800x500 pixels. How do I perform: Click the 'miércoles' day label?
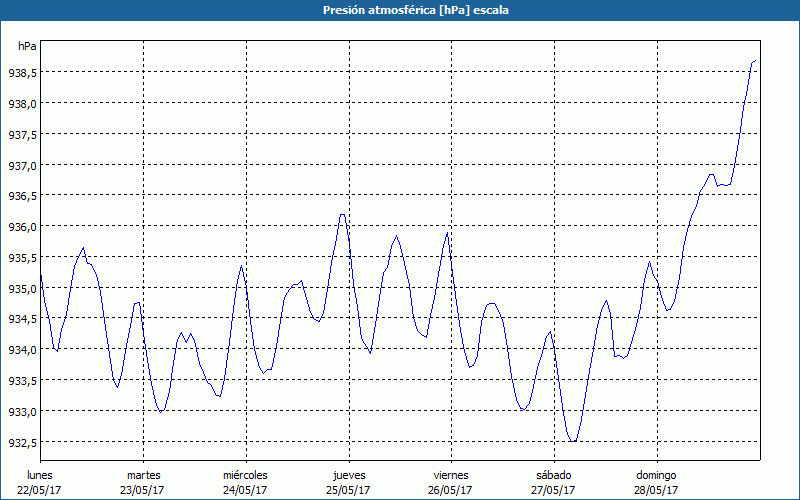(x=245, y=475)
